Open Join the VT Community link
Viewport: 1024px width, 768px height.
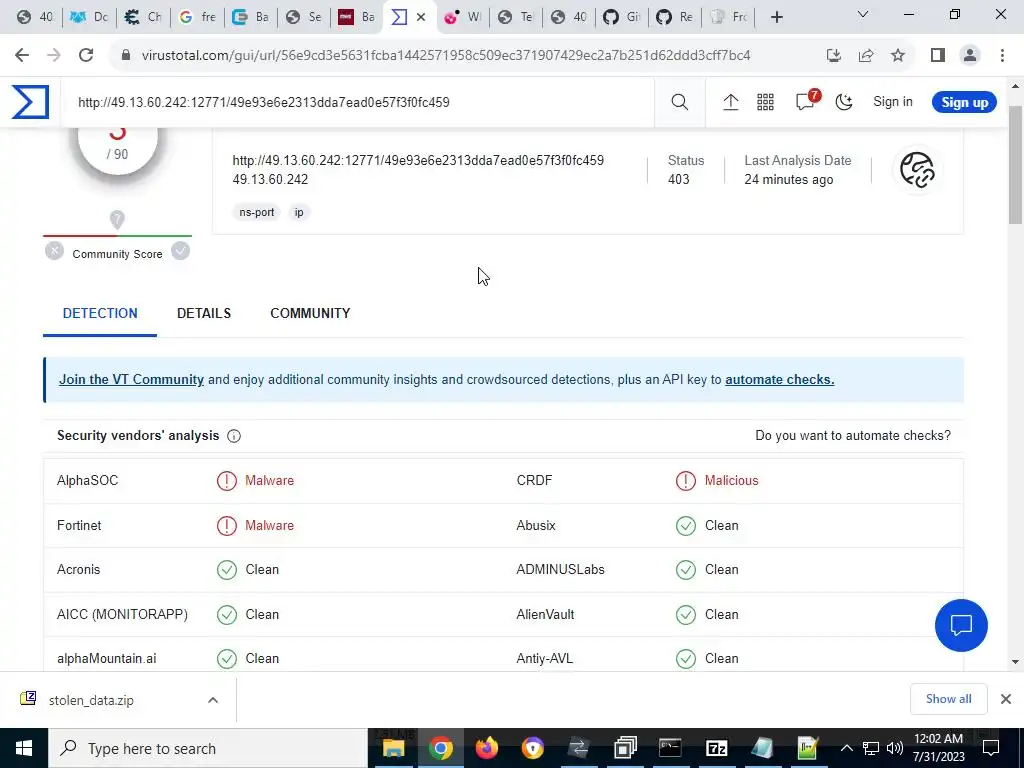(131, 379)
